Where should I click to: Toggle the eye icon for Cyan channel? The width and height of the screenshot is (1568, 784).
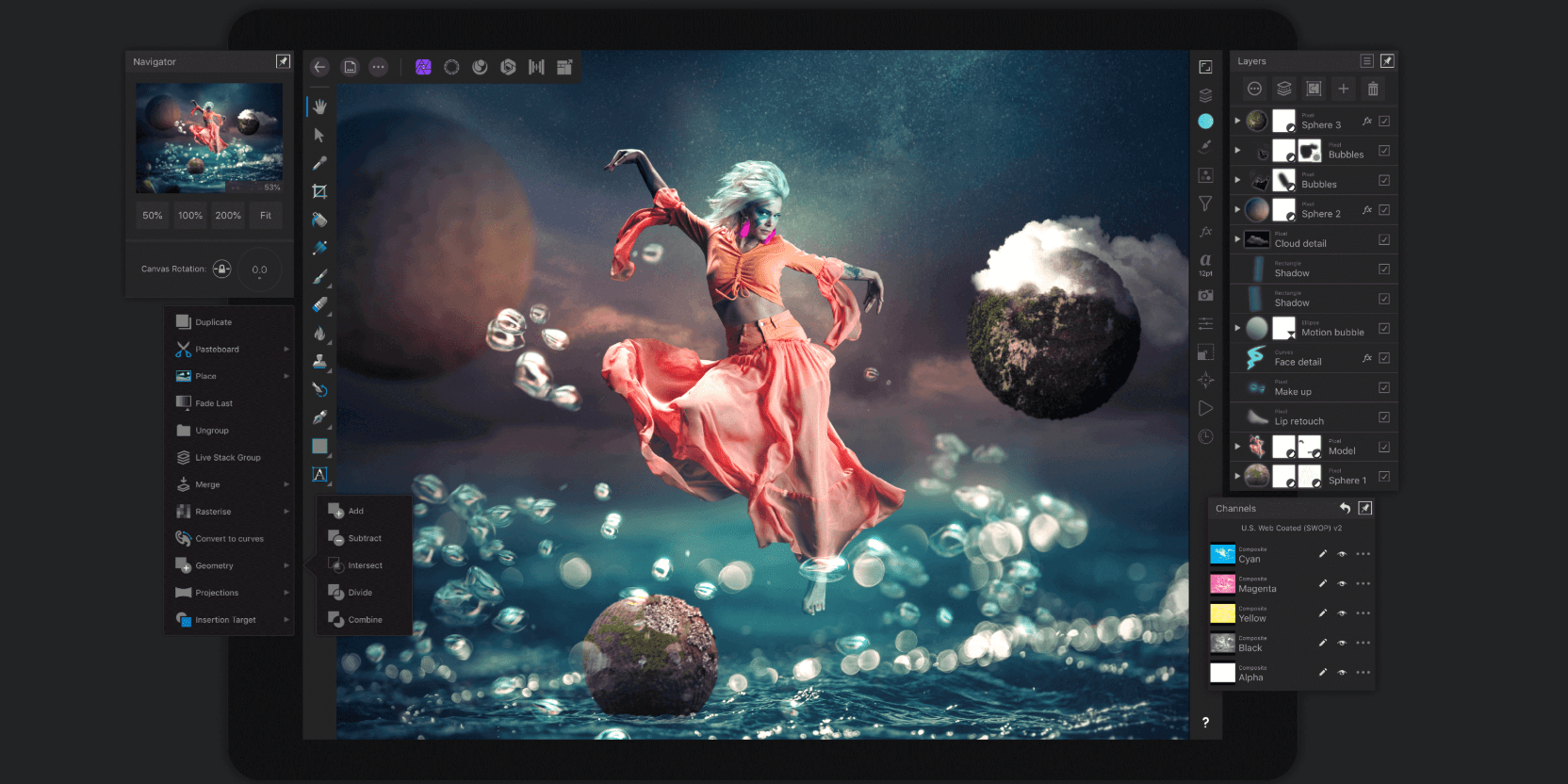coord(1342,554)
